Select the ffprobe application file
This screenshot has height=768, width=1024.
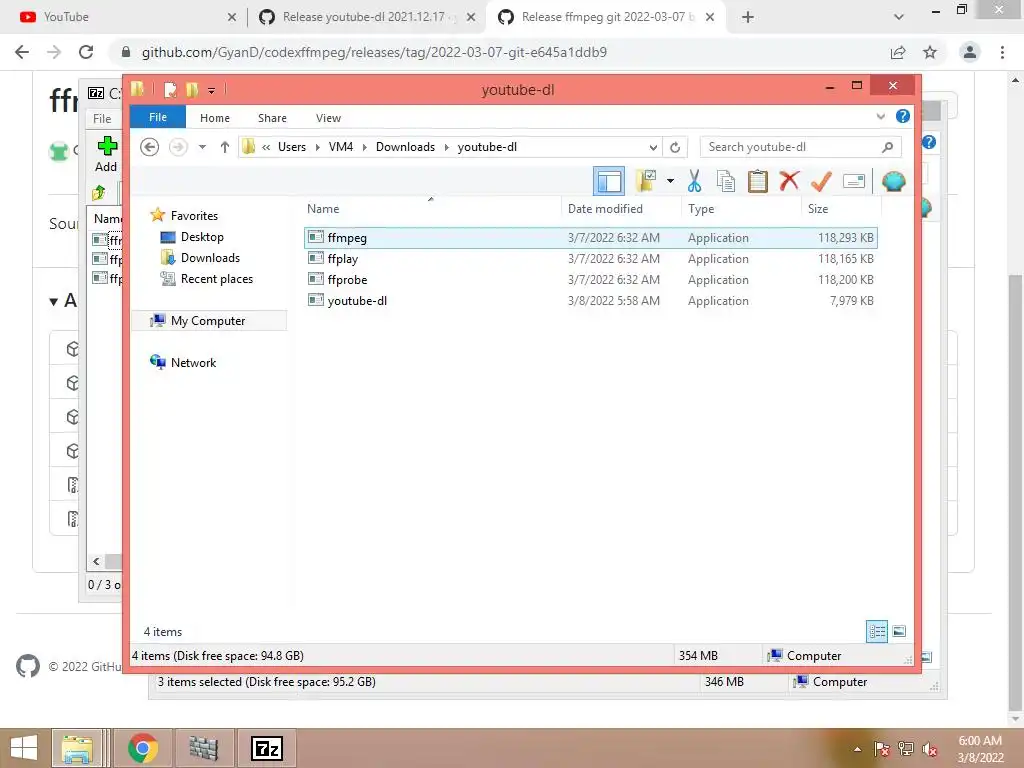tap(590, 280)
